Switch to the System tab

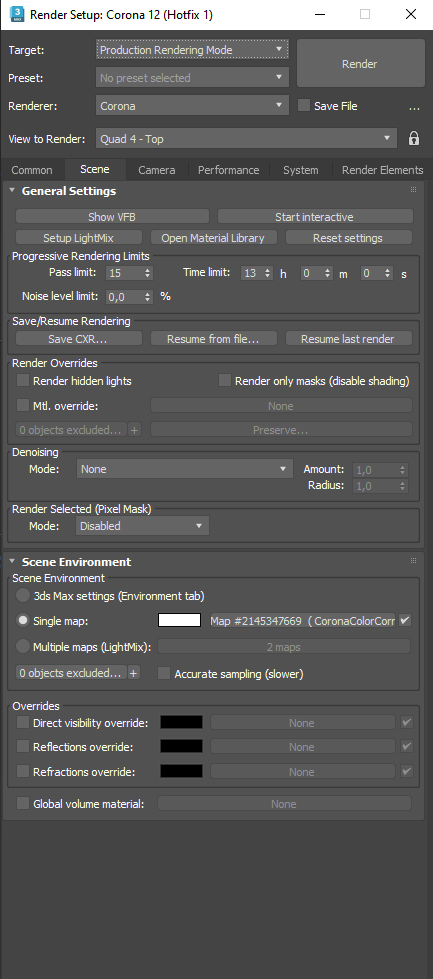[x=301, y=170]
